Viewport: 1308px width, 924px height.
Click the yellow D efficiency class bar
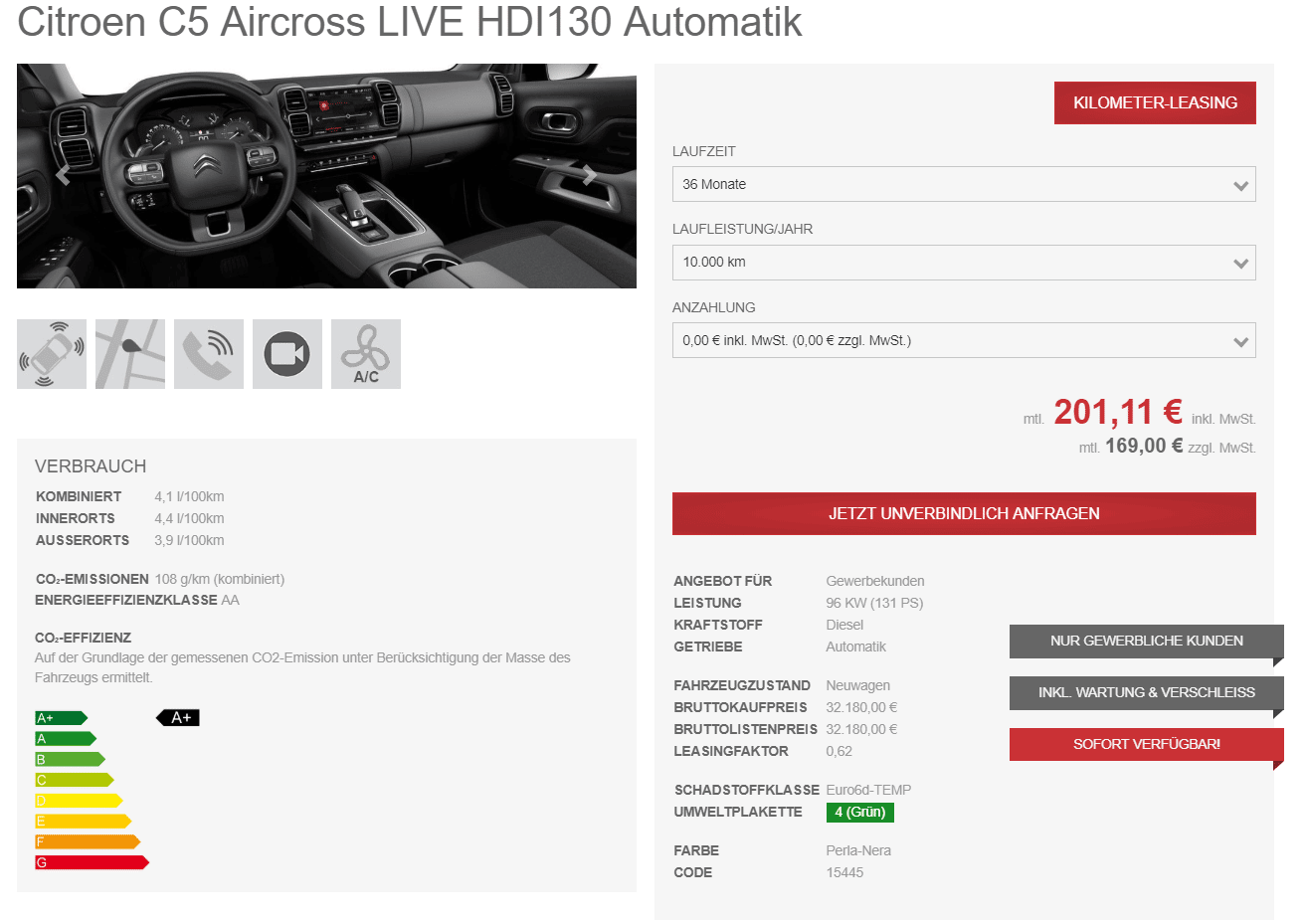pyautogui.click(x=79, y=801)
